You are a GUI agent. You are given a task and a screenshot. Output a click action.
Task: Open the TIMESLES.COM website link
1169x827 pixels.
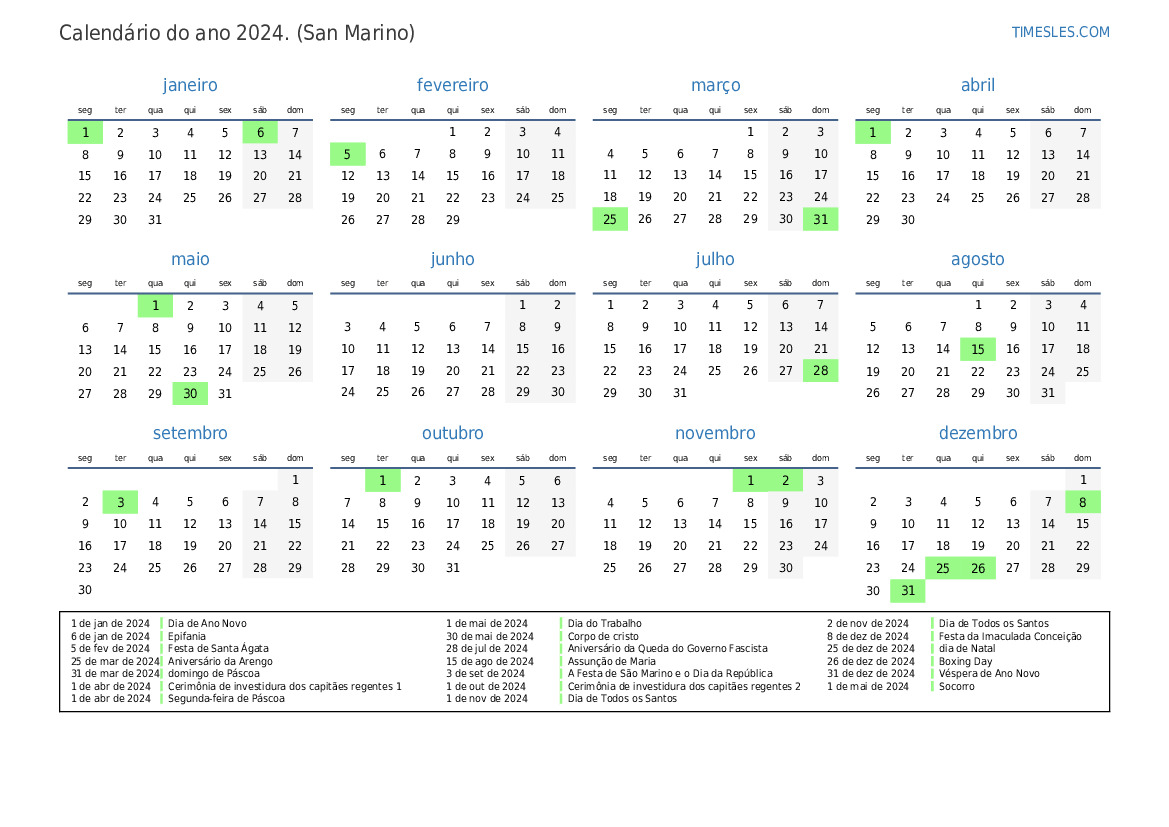[x=1059, y=32]
